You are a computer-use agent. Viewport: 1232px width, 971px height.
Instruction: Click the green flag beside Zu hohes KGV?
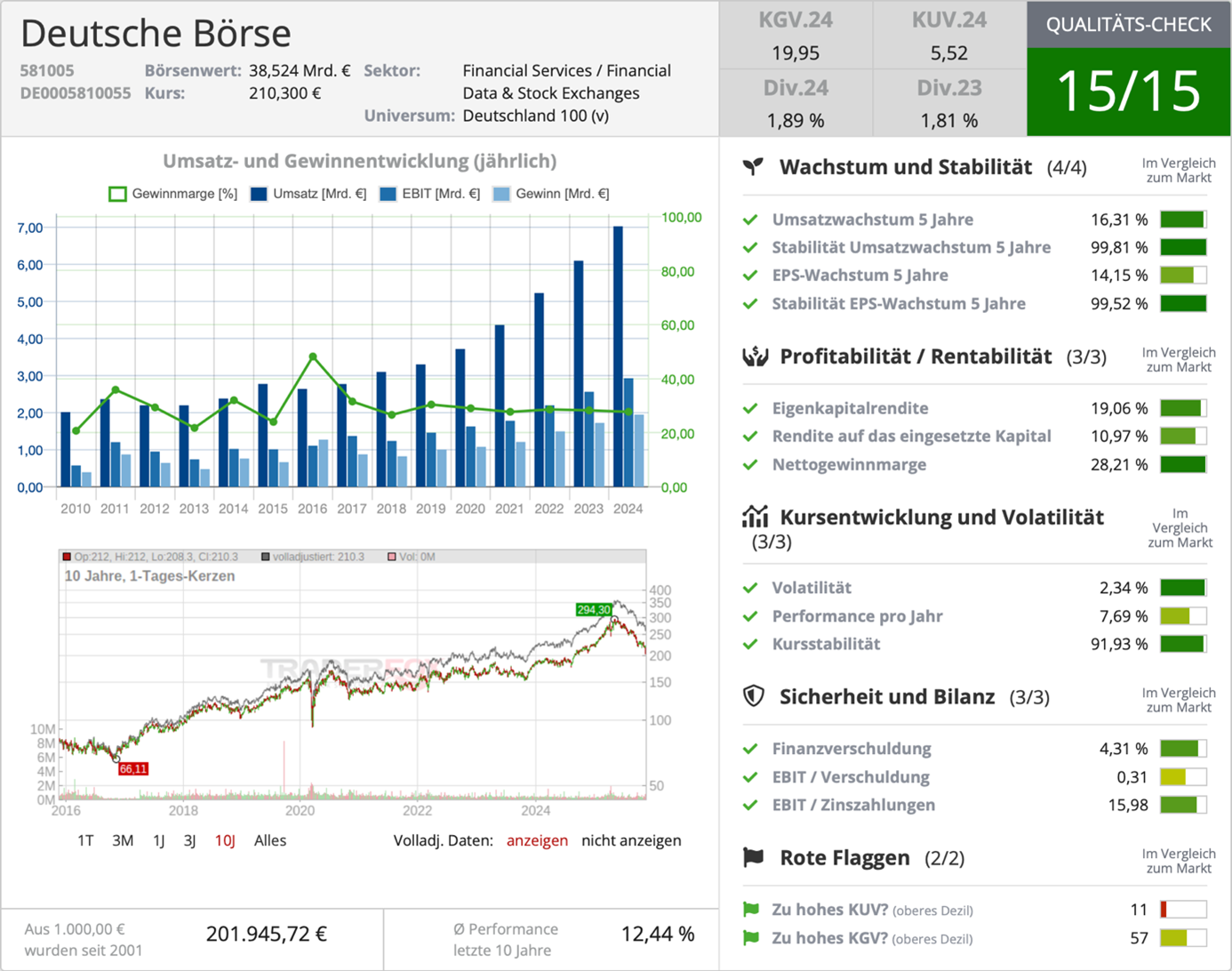click(751, 938)
